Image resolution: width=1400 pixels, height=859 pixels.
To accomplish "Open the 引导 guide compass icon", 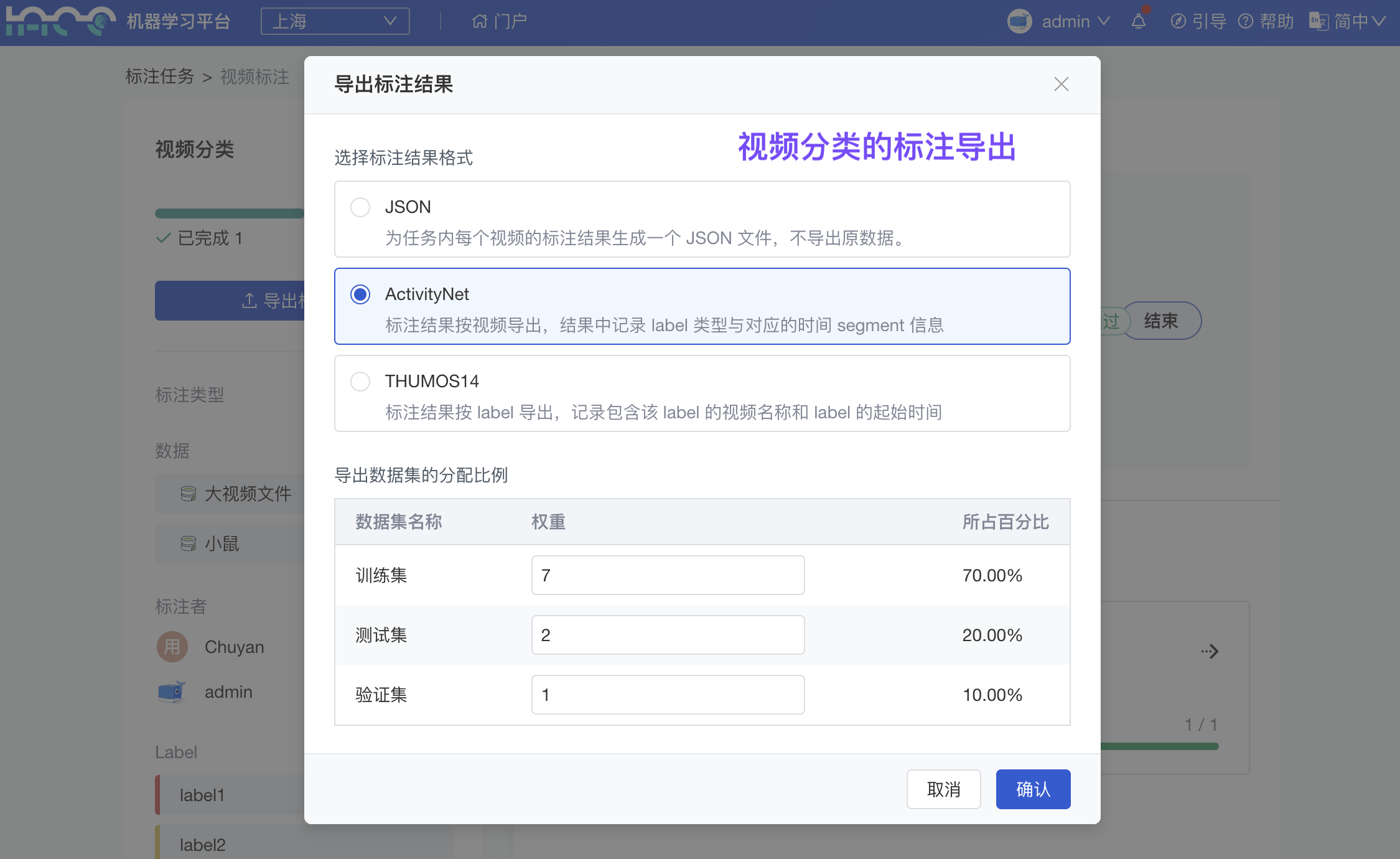I will tap(1178, 22).
